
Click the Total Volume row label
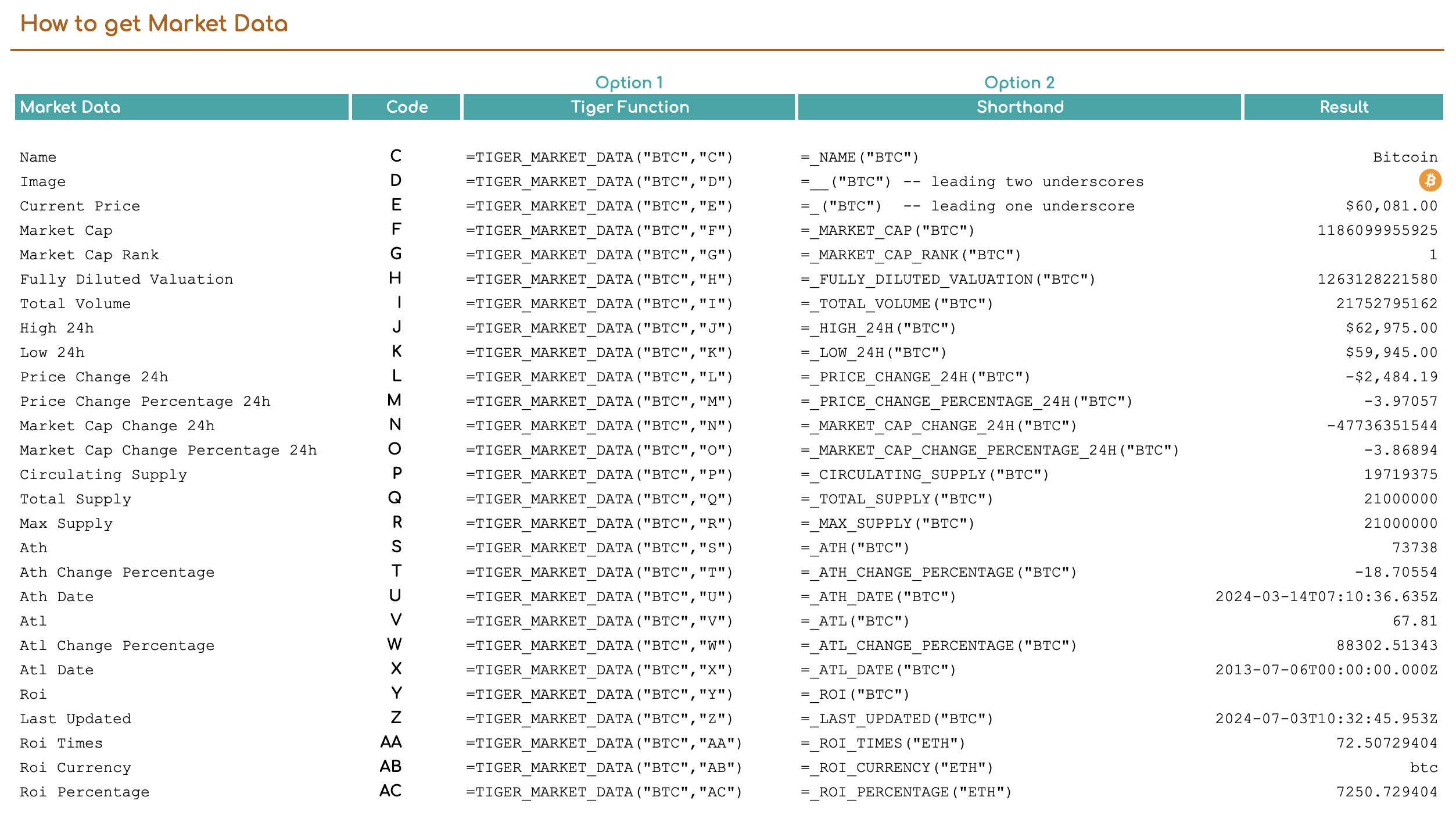coord(76,303)
